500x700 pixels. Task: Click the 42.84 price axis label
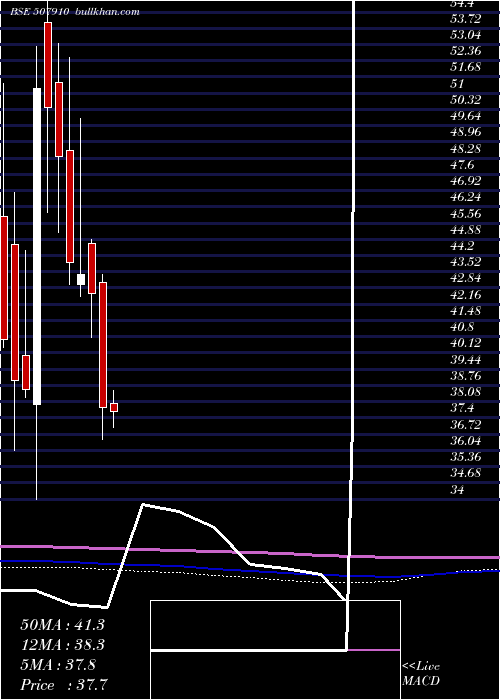click(x=466, y=279)
